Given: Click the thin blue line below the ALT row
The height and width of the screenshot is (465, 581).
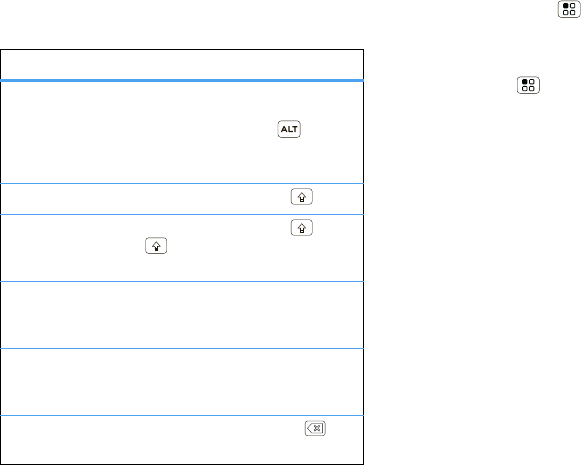Looking at the screenshot, I should (182, 183).
